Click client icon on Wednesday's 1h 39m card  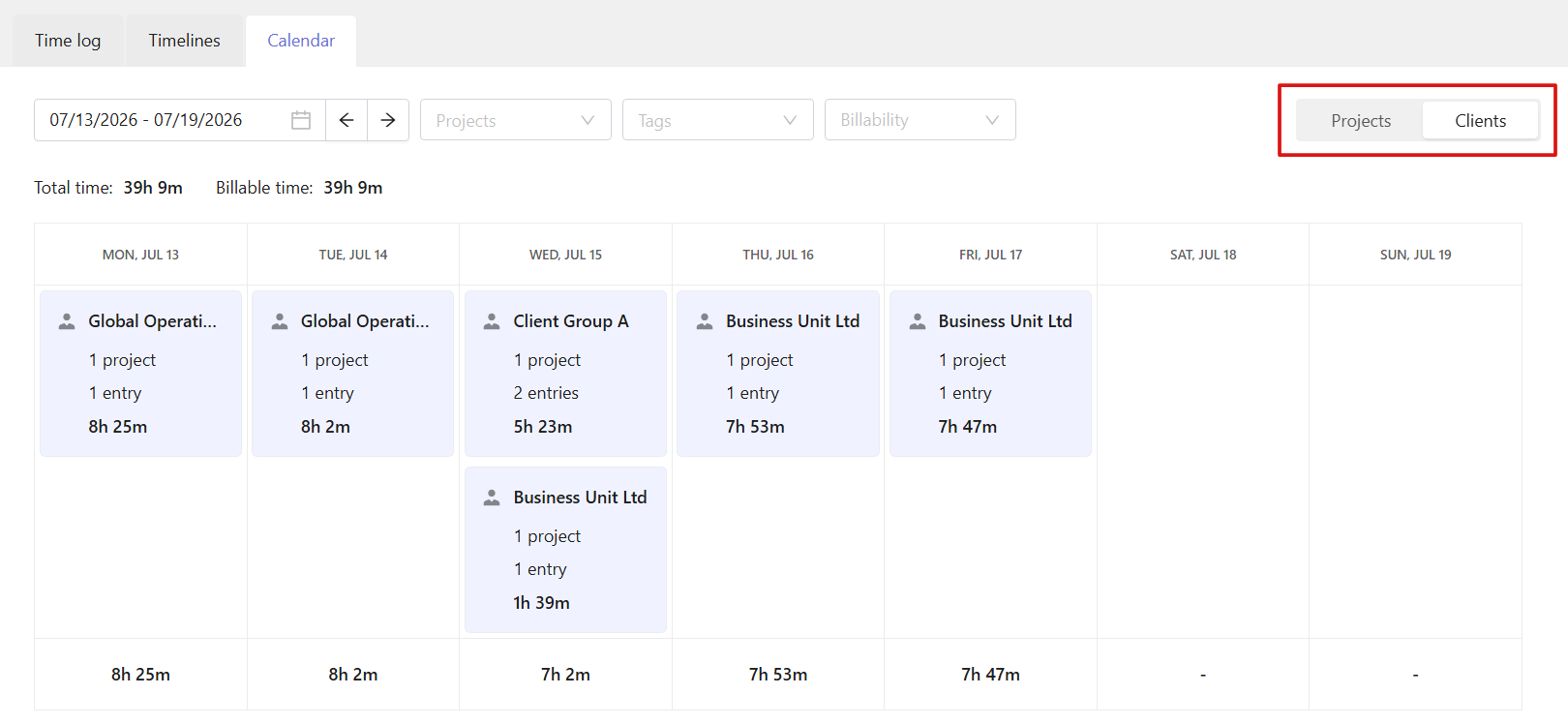coord(492,498)
